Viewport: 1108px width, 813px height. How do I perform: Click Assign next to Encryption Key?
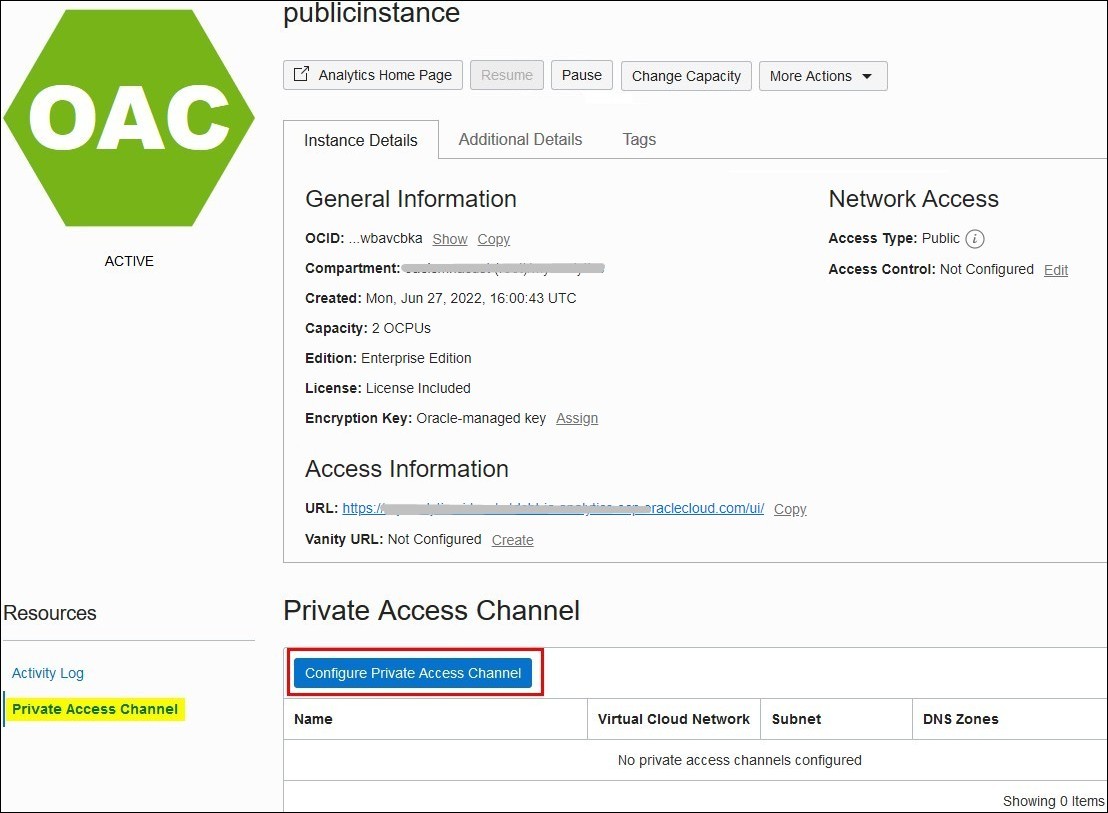pos(577,418)
